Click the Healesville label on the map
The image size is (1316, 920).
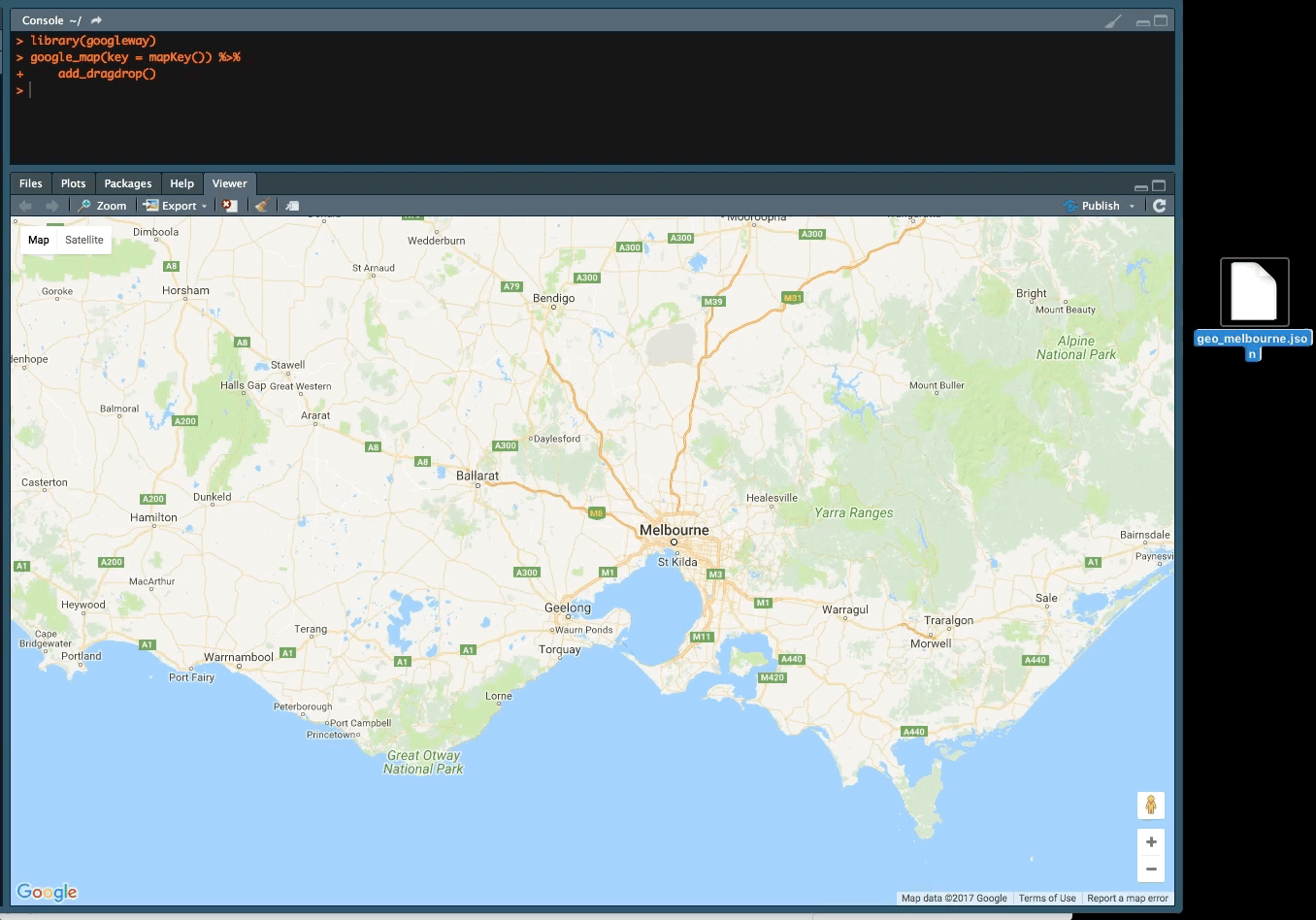[x=772, y=498]
